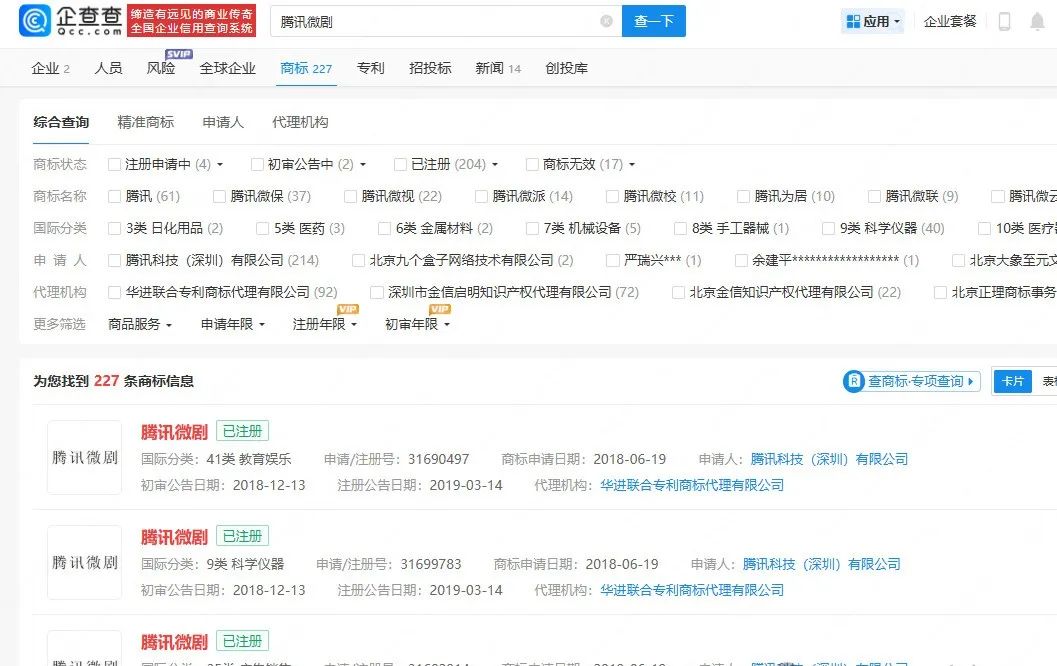Check the 9类 科学仪器 (40) box
Viewport: 1057px width, 666px height.
[828, 229]
